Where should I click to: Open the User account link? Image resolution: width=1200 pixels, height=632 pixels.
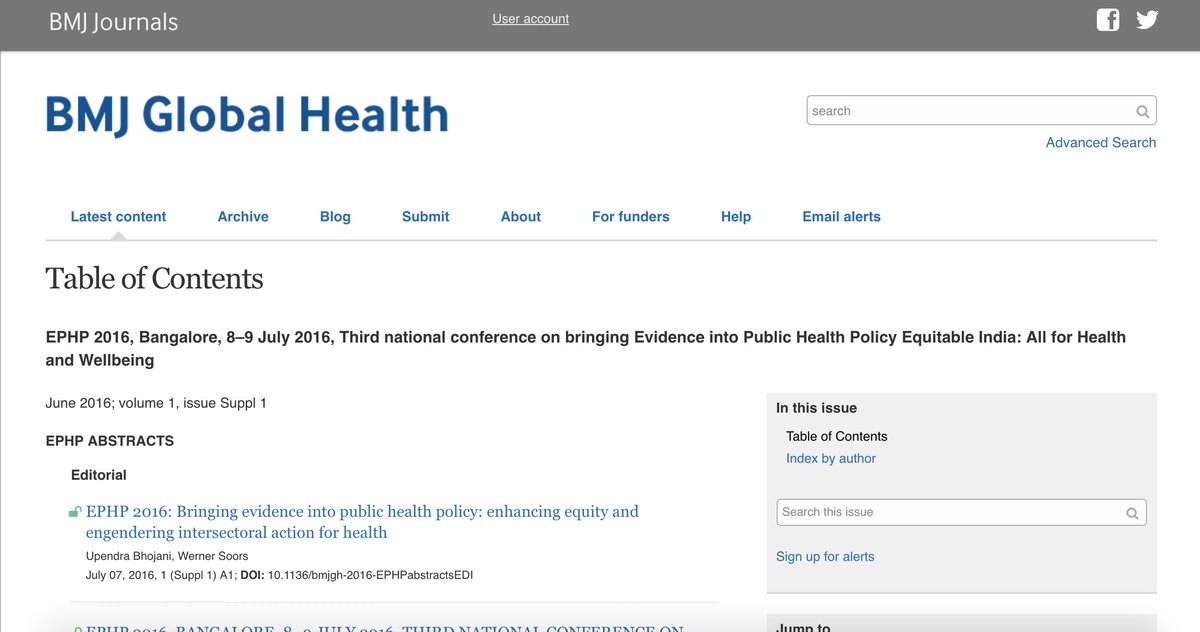coord(531,19)
